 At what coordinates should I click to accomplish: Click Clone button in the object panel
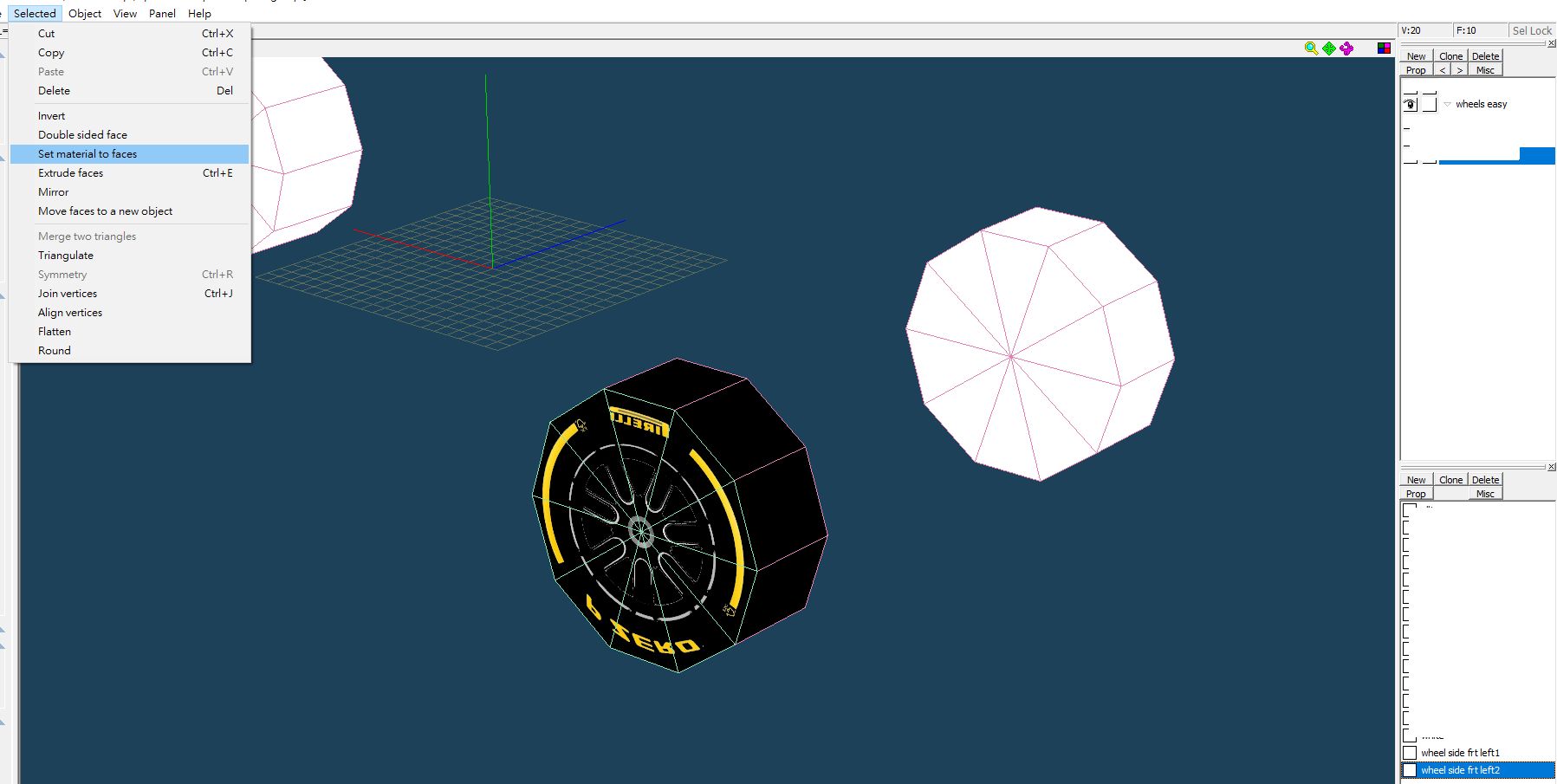1450,56
